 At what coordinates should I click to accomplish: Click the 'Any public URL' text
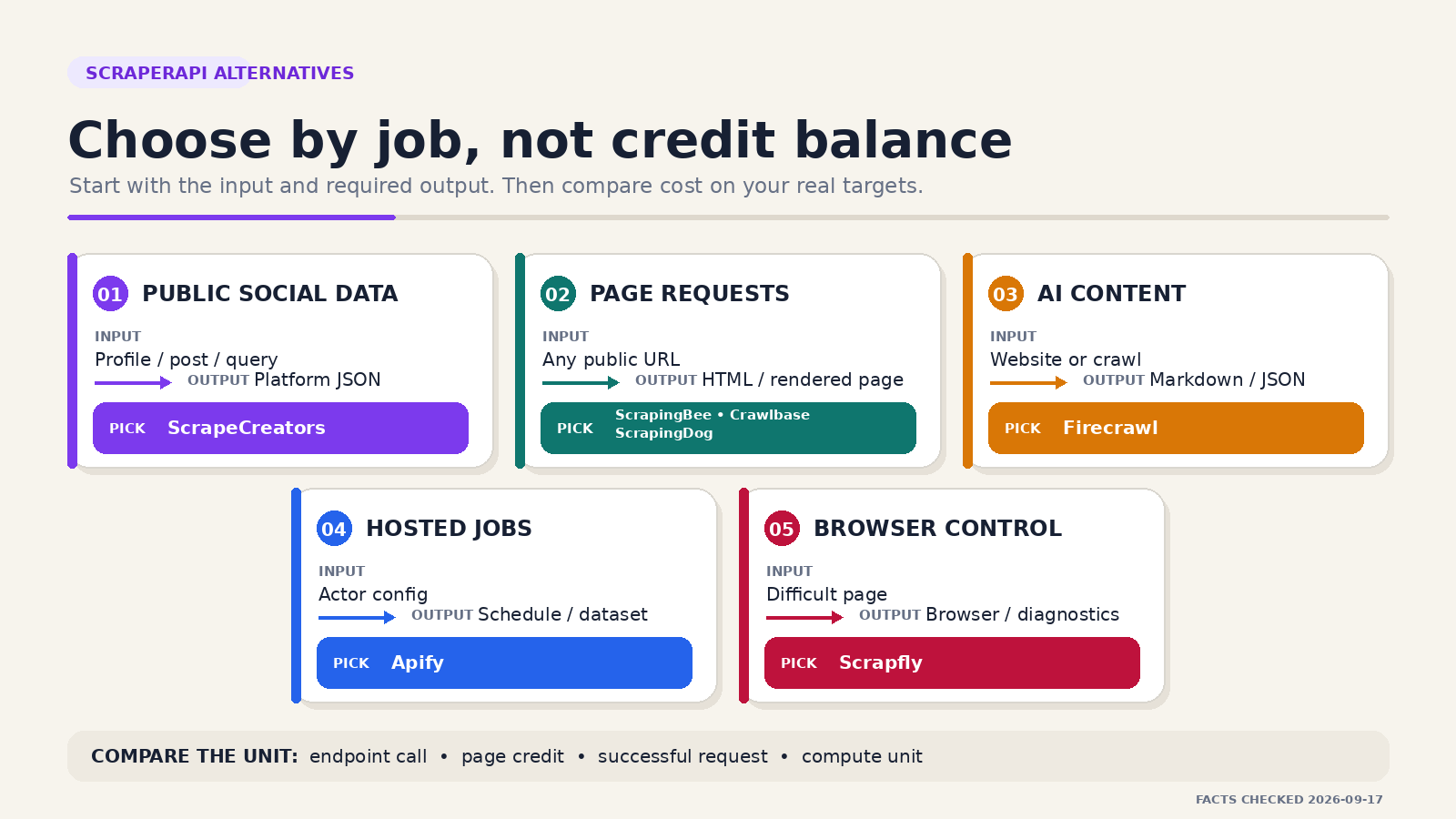tap(612, 359)
